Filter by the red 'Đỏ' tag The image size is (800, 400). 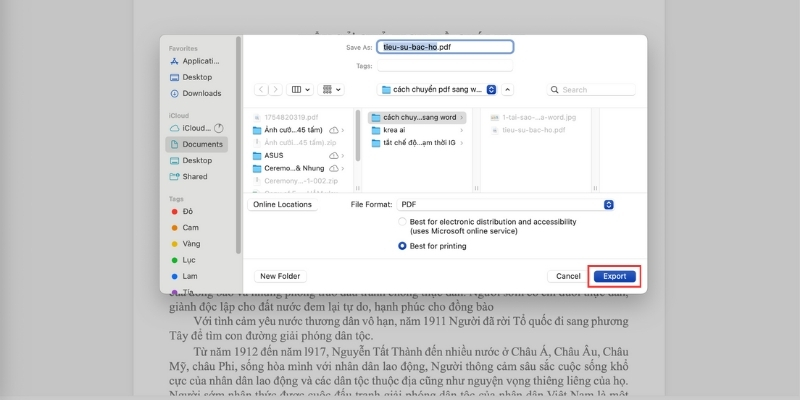187,211
